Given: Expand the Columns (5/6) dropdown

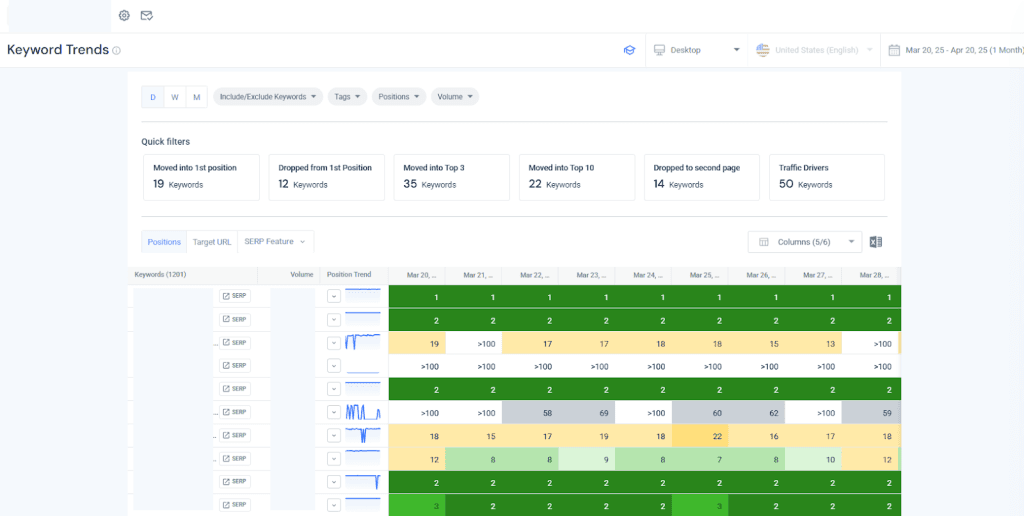Looking at the screenshot, I should [804, 242].
